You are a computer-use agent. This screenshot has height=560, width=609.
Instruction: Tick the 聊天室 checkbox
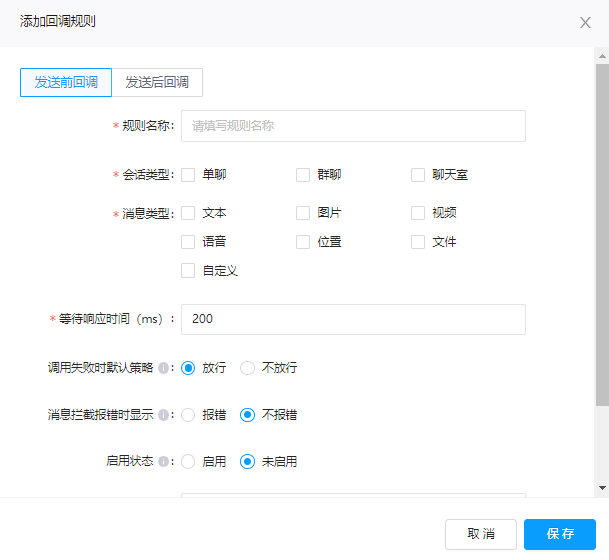[x=418, y=175]
